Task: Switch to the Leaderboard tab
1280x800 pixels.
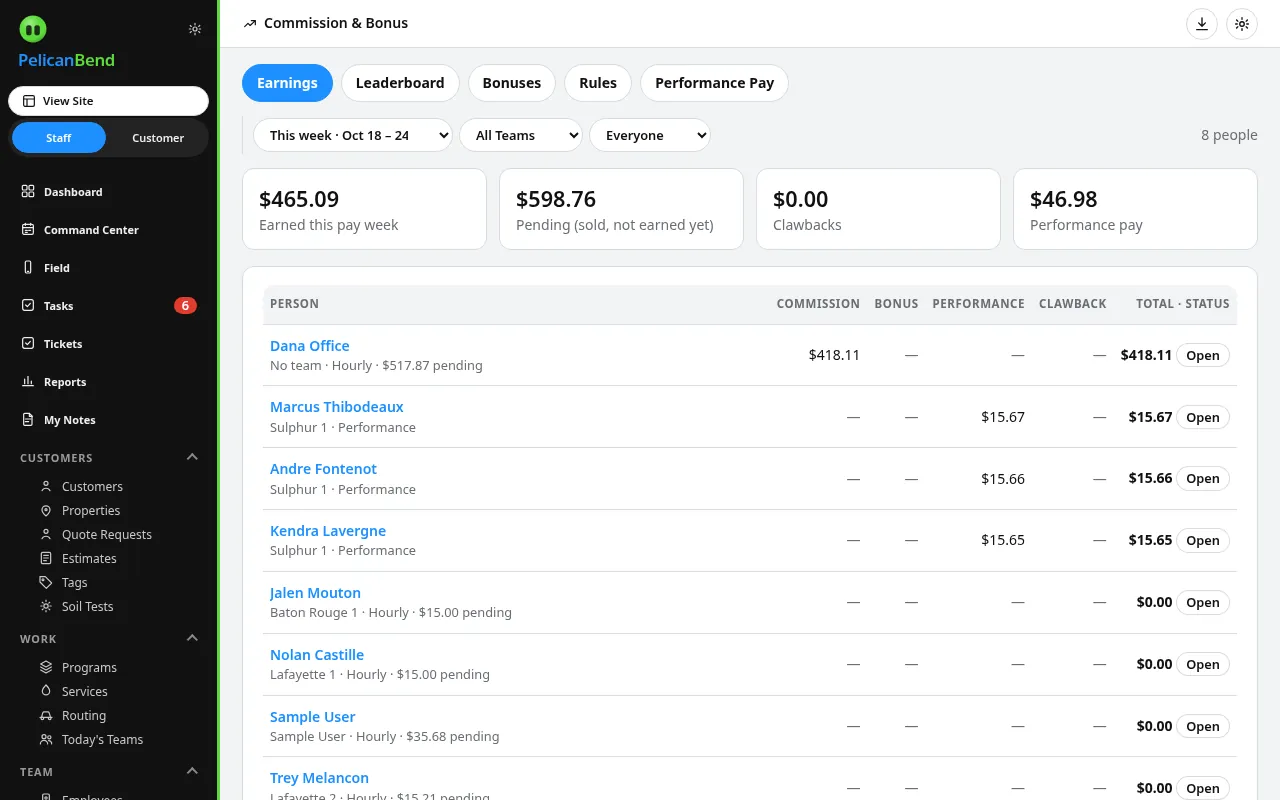Action: (x=400, y=83)
